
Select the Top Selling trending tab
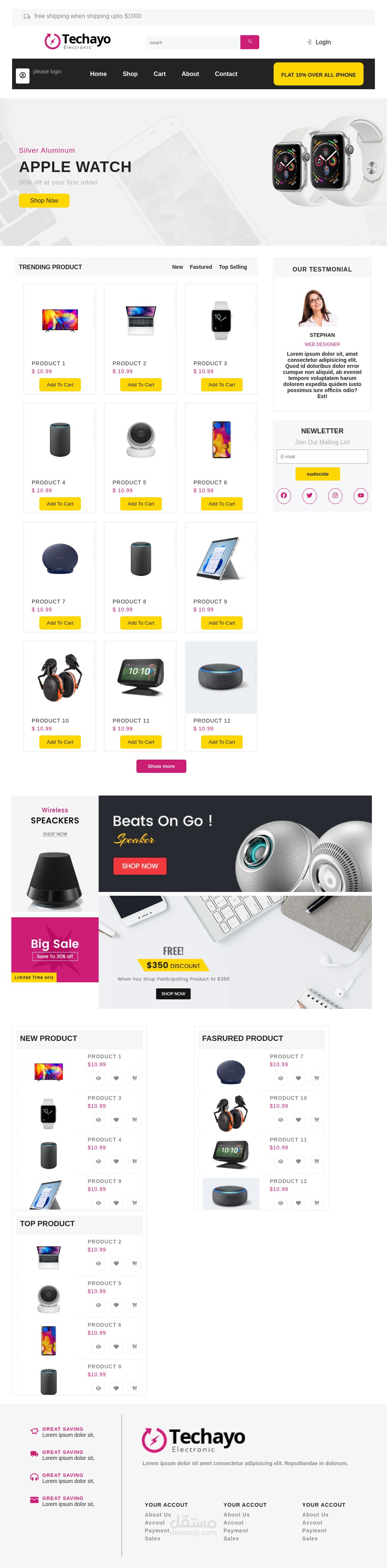pos(233,267)
